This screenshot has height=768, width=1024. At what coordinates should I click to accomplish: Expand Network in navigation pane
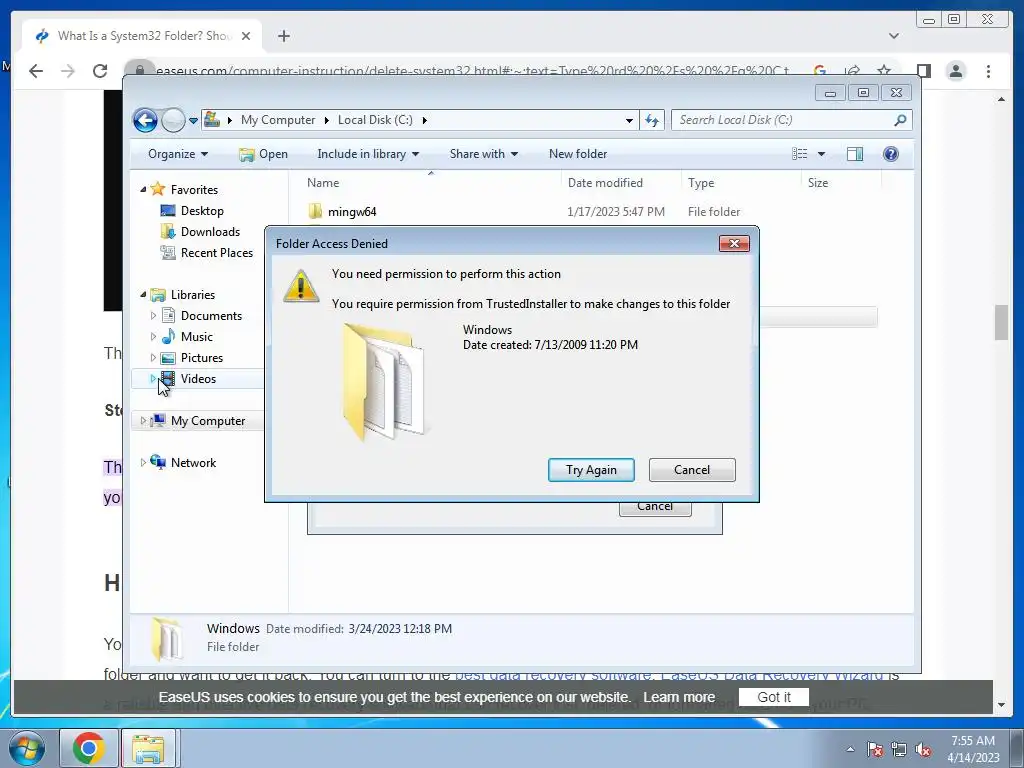point(143,463)
